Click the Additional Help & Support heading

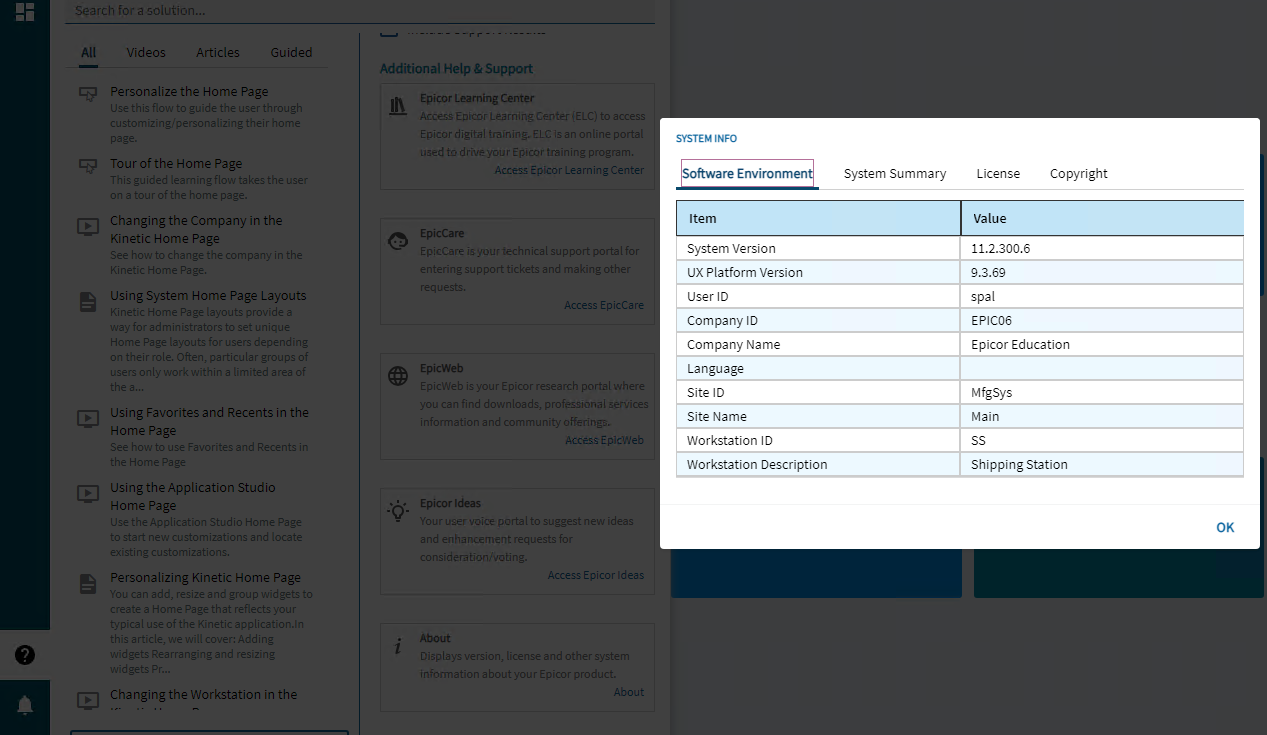pos(456,68)
